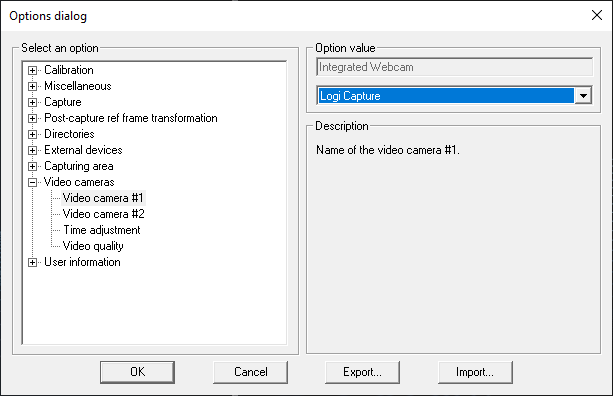Expand the Miscellaneous tree node
613x396 pixels.
pos(32,86)
